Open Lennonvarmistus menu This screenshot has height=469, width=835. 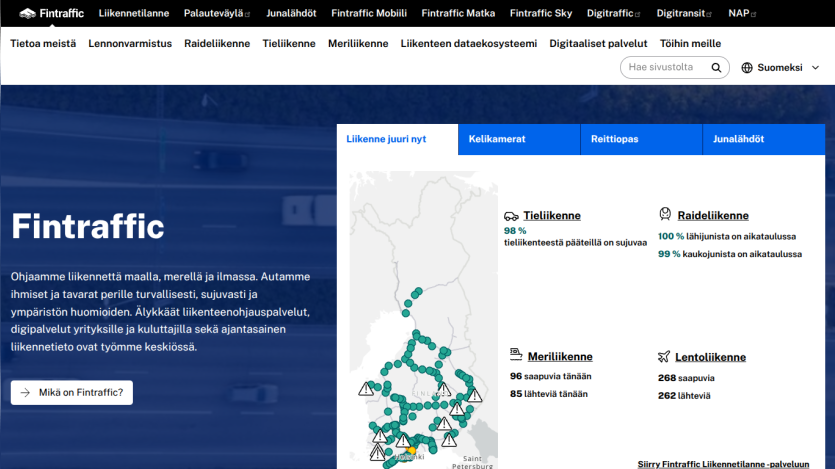tap(130, 44)
